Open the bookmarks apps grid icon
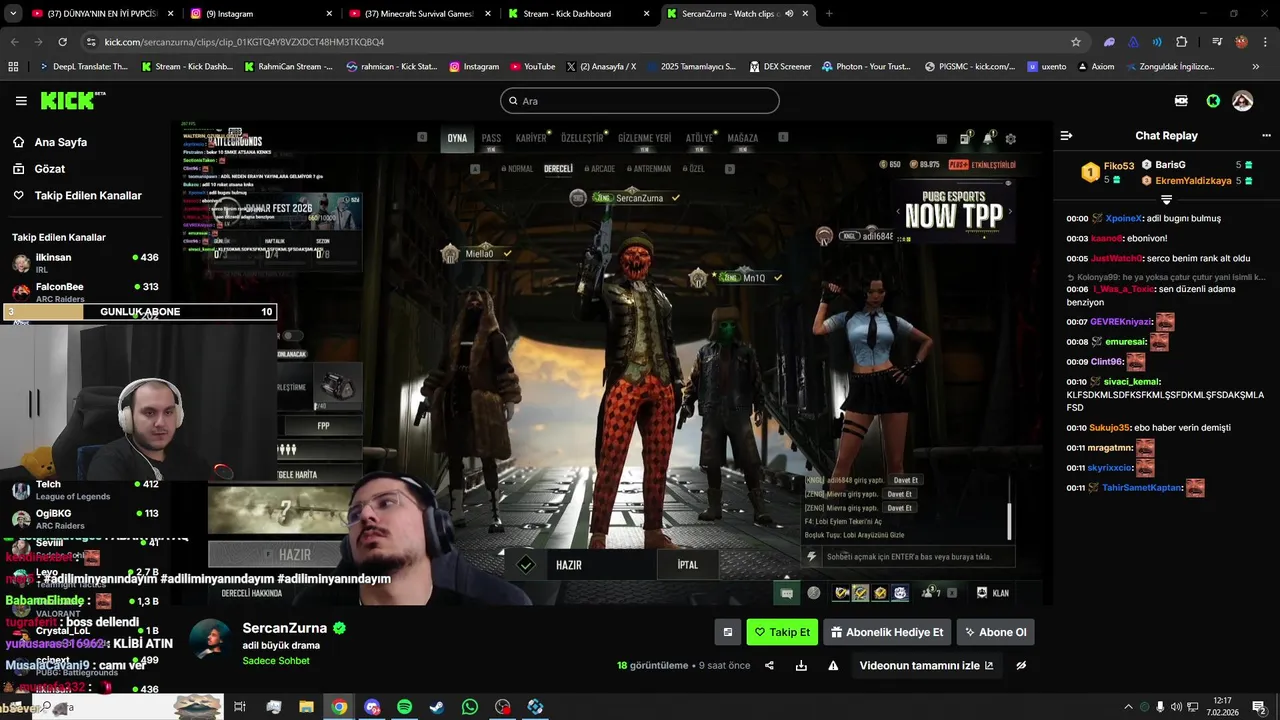This screenshot has height=720, width=1280. coord(13,67)
